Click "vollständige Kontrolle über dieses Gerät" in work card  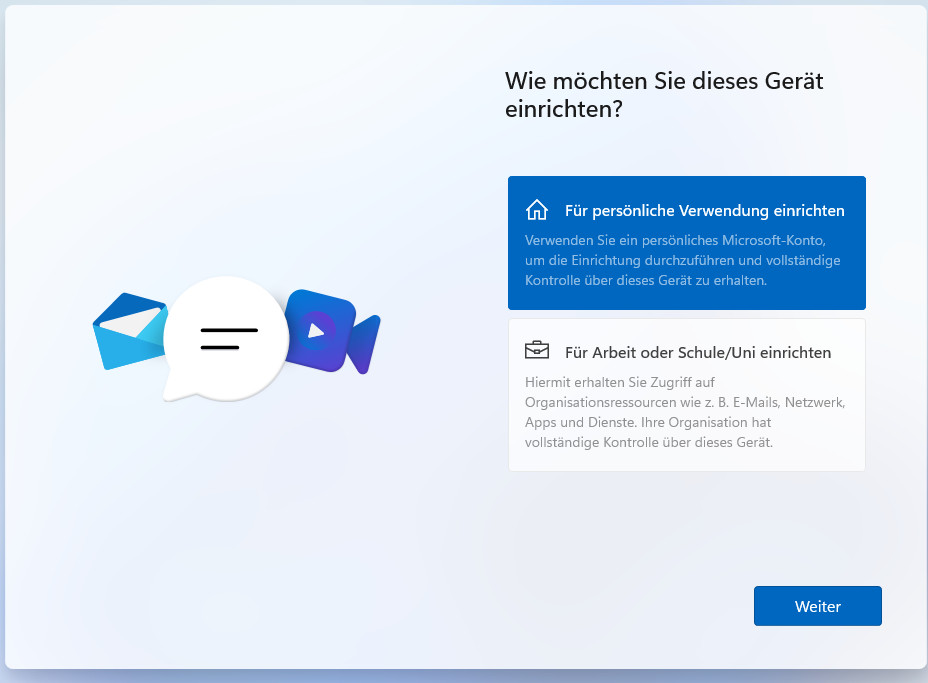[648, 442]
